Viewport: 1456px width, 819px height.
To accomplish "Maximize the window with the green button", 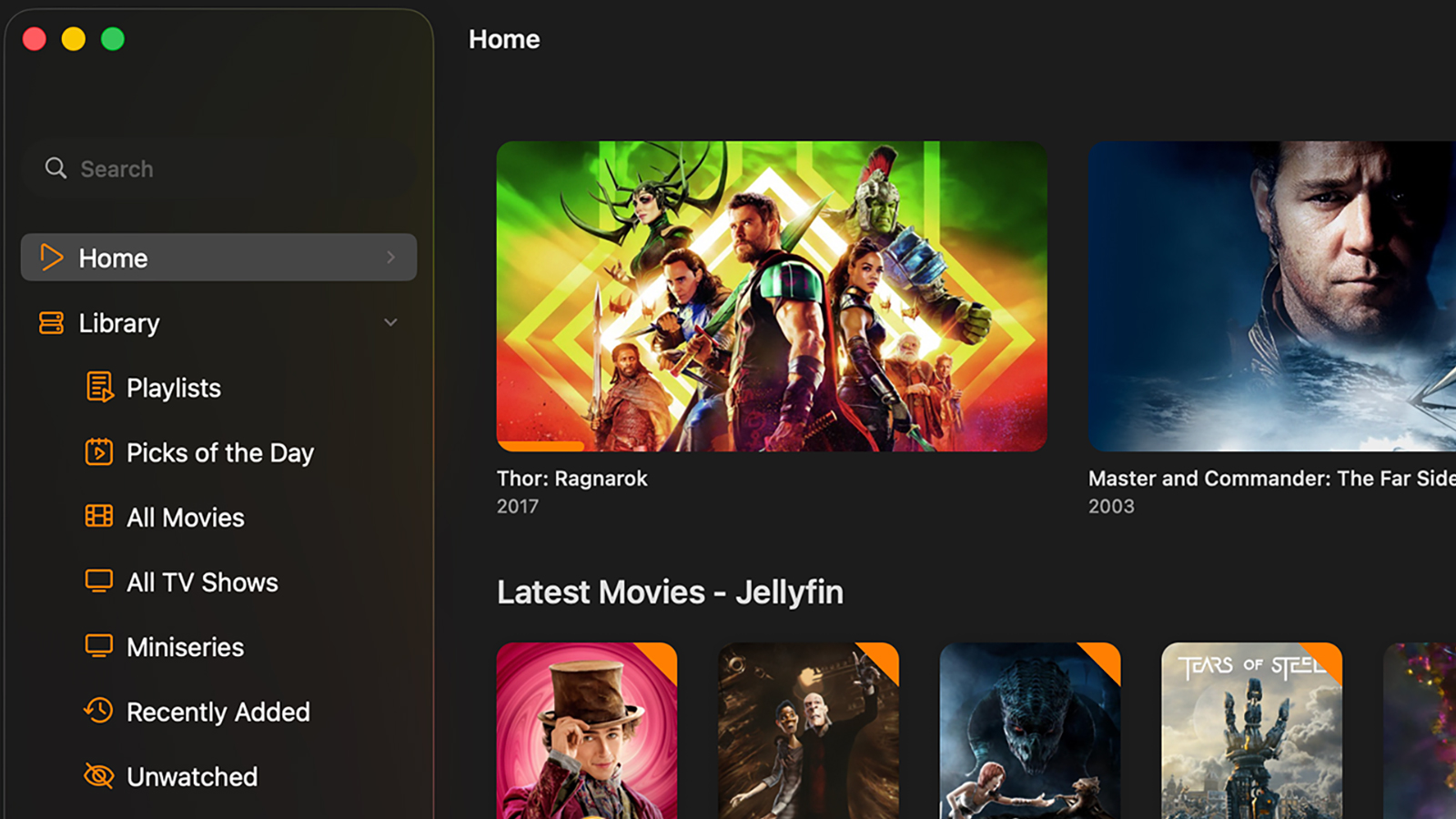I will click(x=113, y=39).
